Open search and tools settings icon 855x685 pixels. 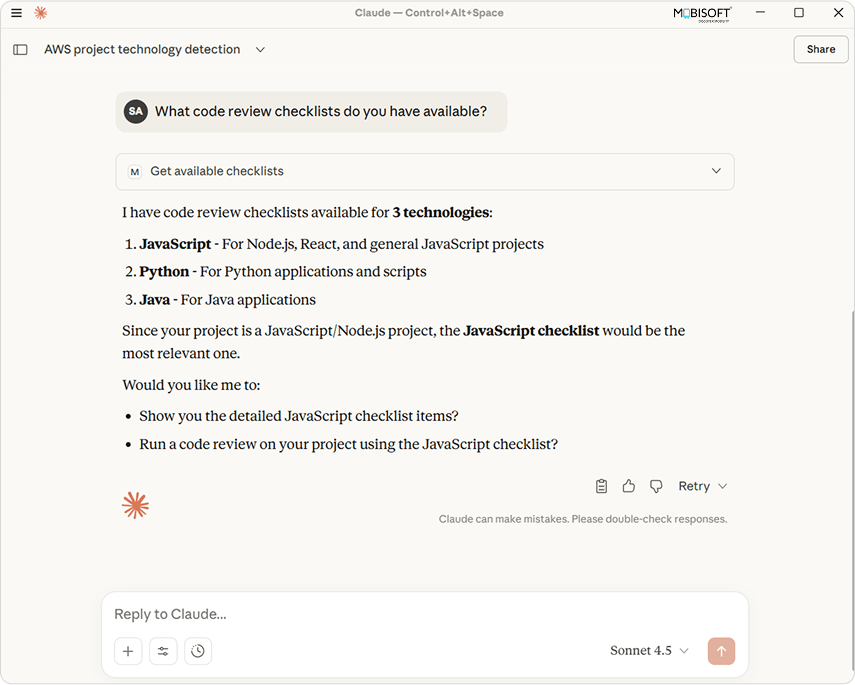[163, 651]
